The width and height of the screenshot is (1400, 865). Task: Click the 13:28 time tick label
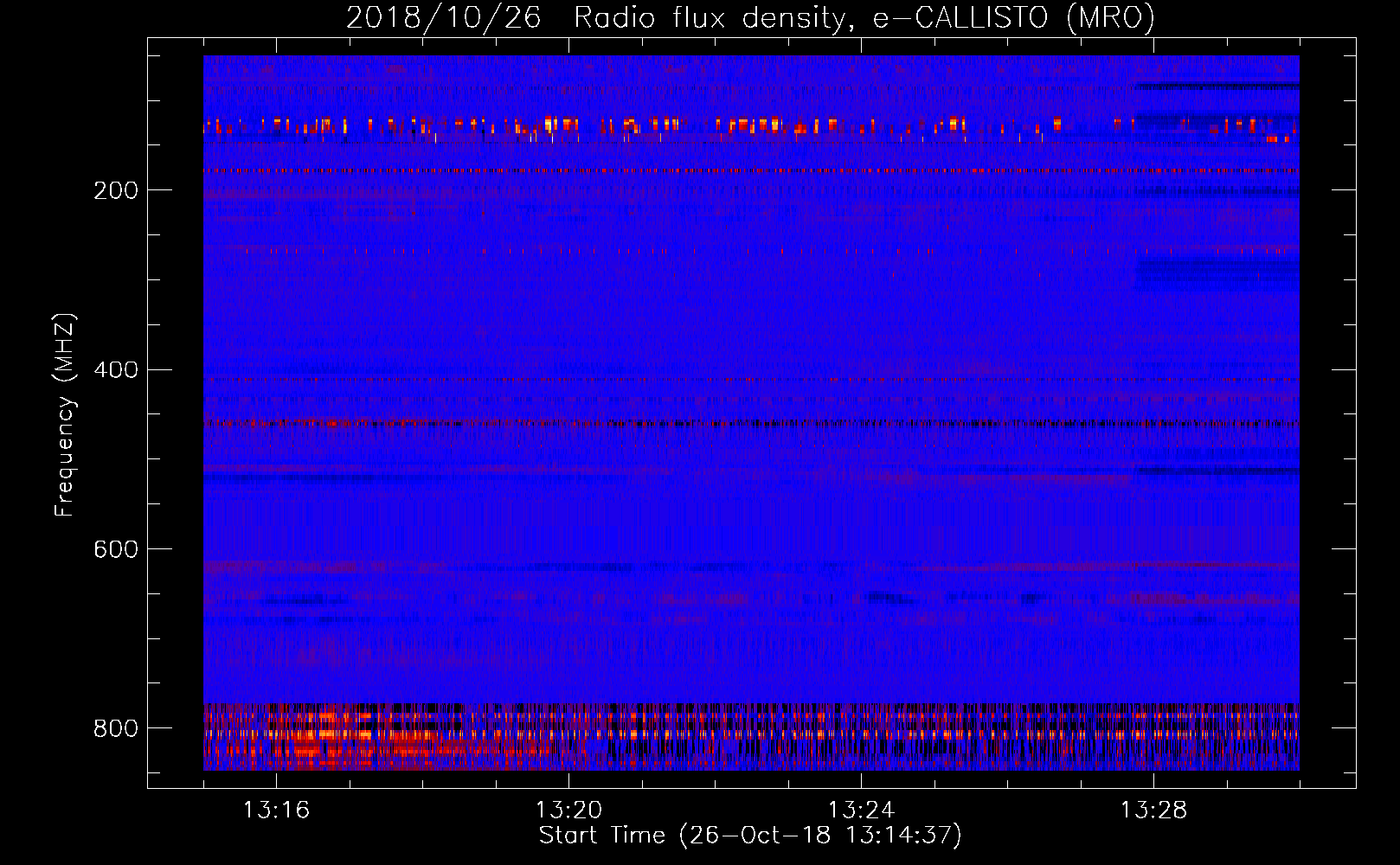click(x=1153, y=811)
